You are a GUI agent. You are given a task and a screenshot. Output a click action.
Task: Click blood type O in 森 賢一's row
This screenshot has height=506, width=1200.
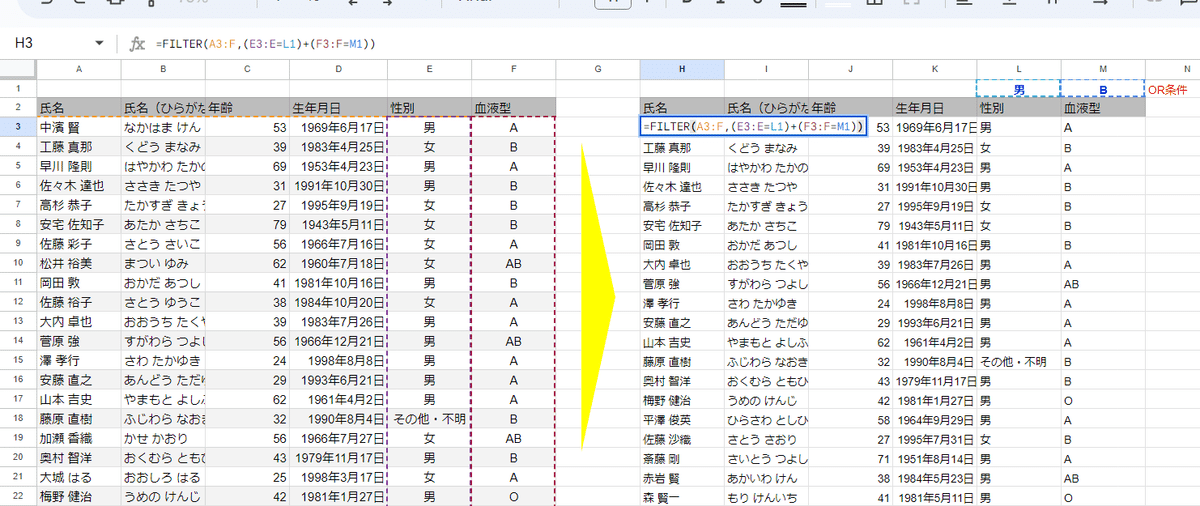(x=1068, y=496)
